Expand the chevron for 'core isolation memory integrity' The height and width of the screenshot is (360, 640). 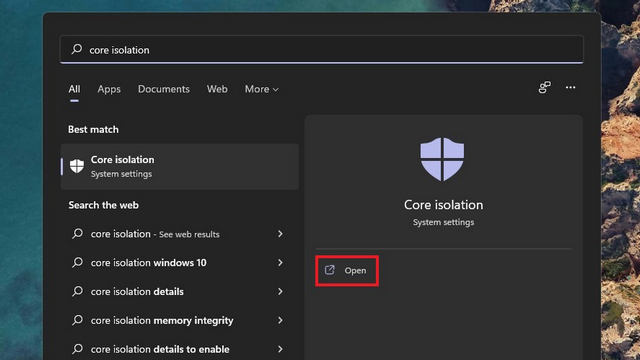tap(280, 320)
